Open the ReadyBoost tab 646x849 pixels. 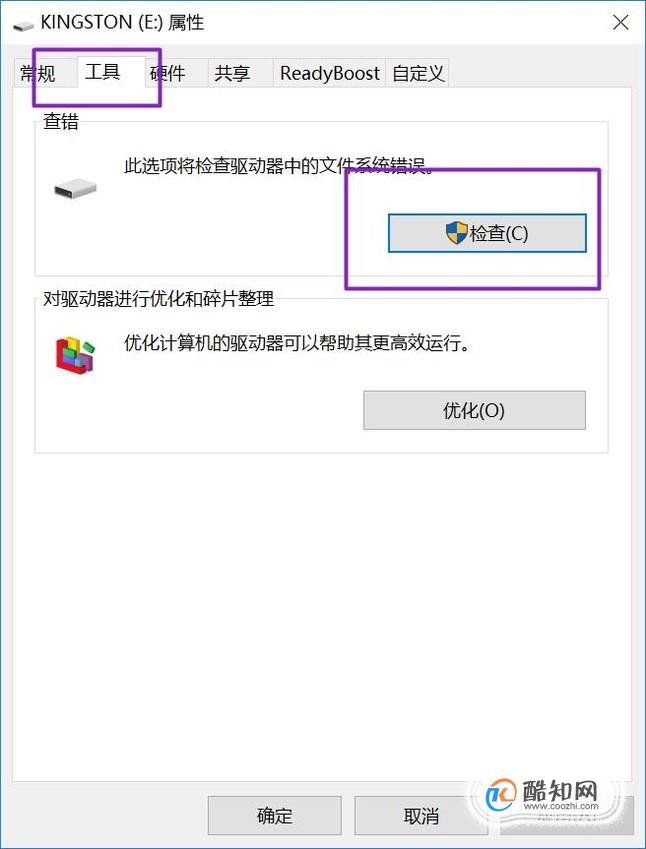(x=329, y=74)
